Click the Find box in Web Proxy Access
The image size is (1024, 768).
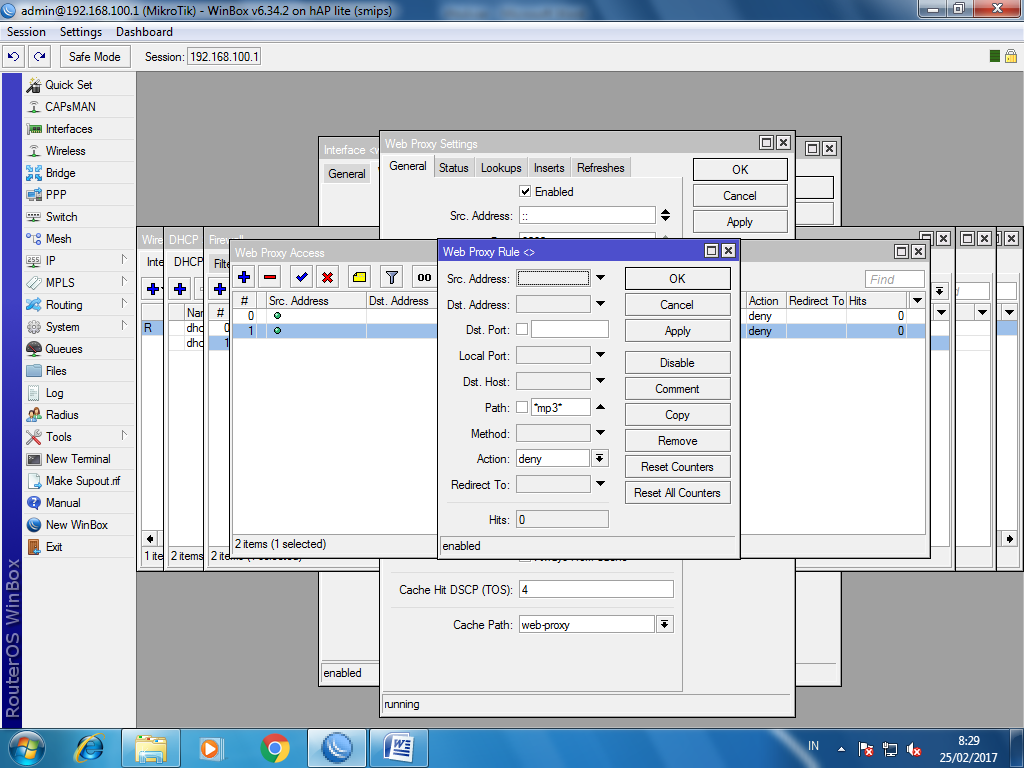(895, 280)
